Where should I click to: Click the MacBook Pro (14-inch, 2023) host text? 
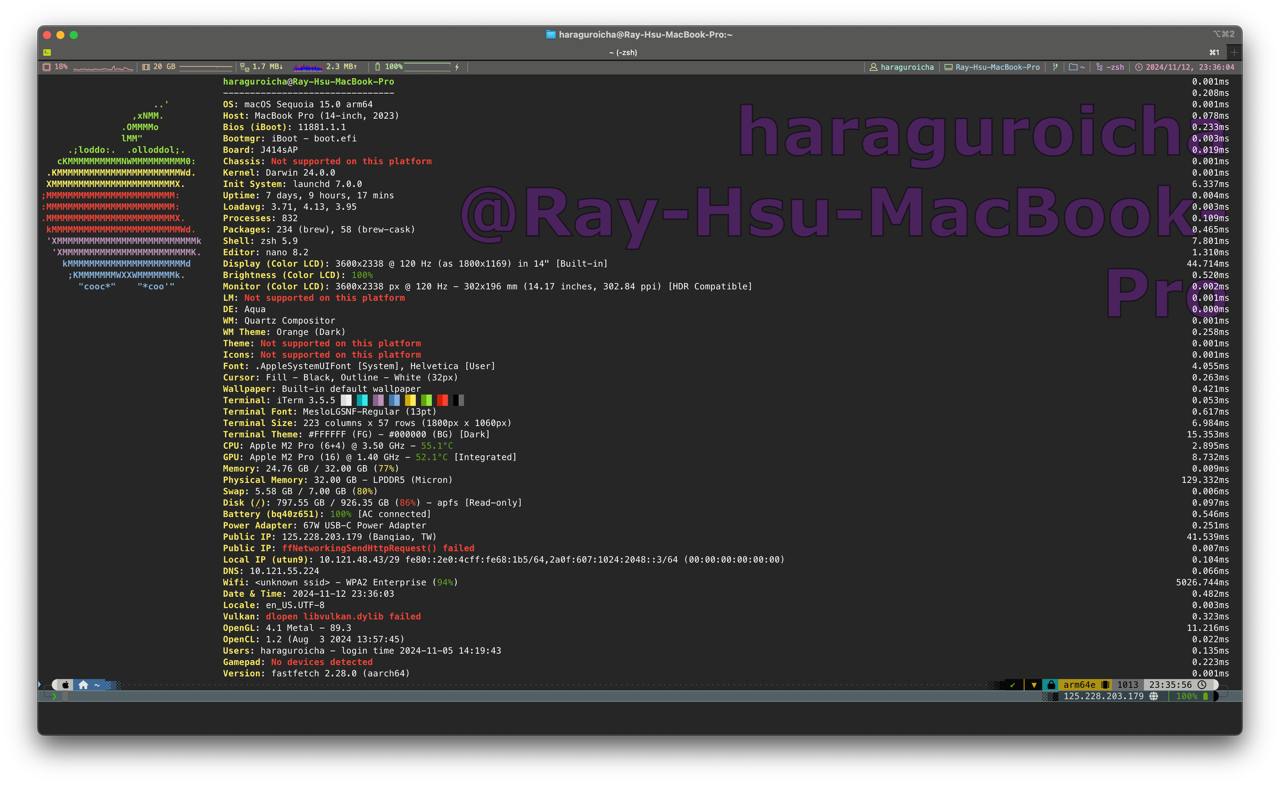pyautogui.click(x=326, y=115)
